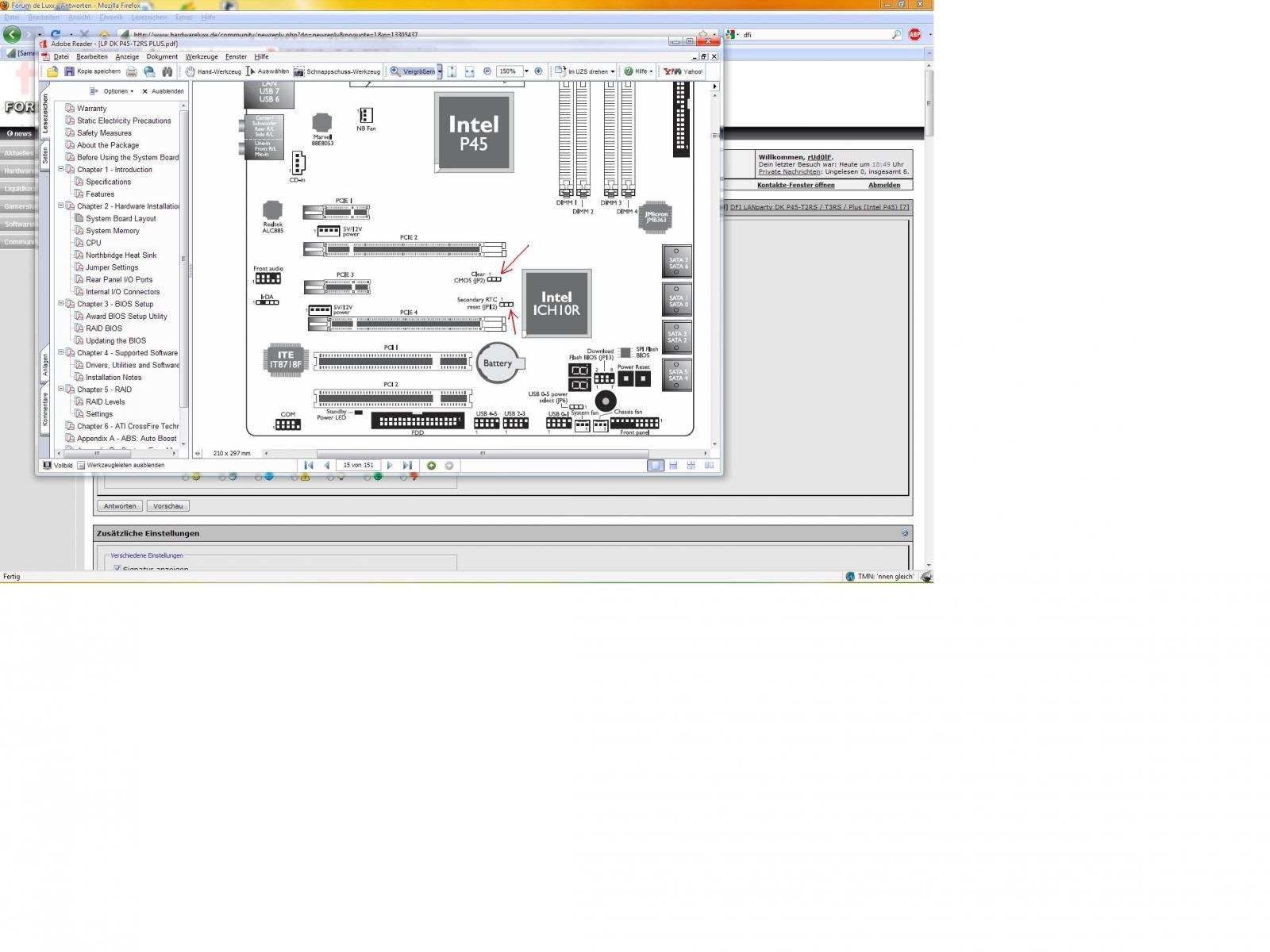
Task: Click the green previous view arrow
Action: (431, 466)
